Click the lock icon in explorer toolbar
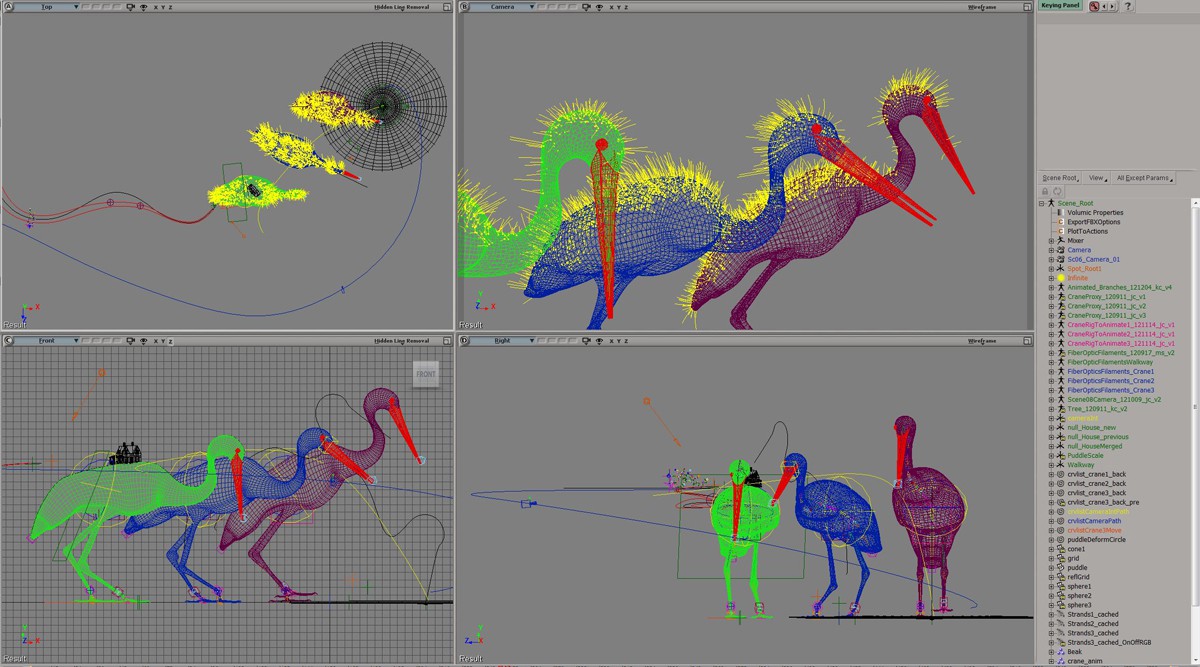Viewport: 1200px width, 667px height. (1045, 191)
